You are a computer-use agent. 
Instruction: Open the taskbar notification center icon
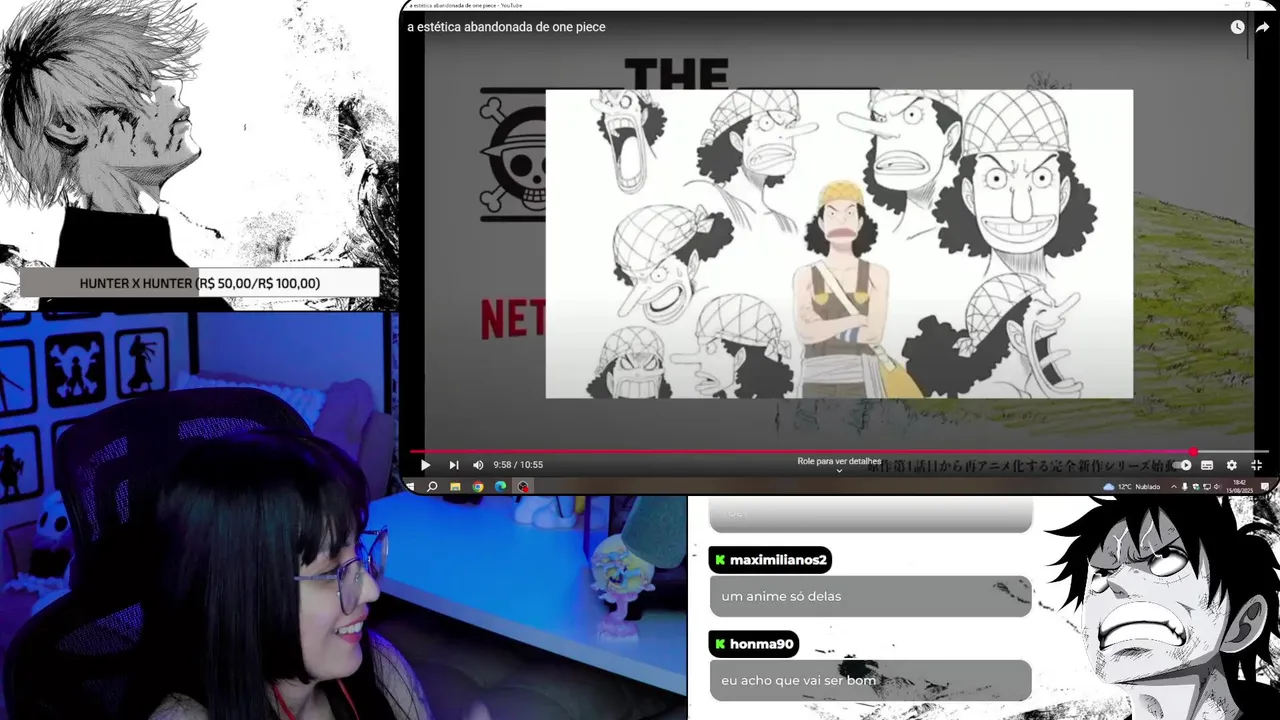(1265, 487)
